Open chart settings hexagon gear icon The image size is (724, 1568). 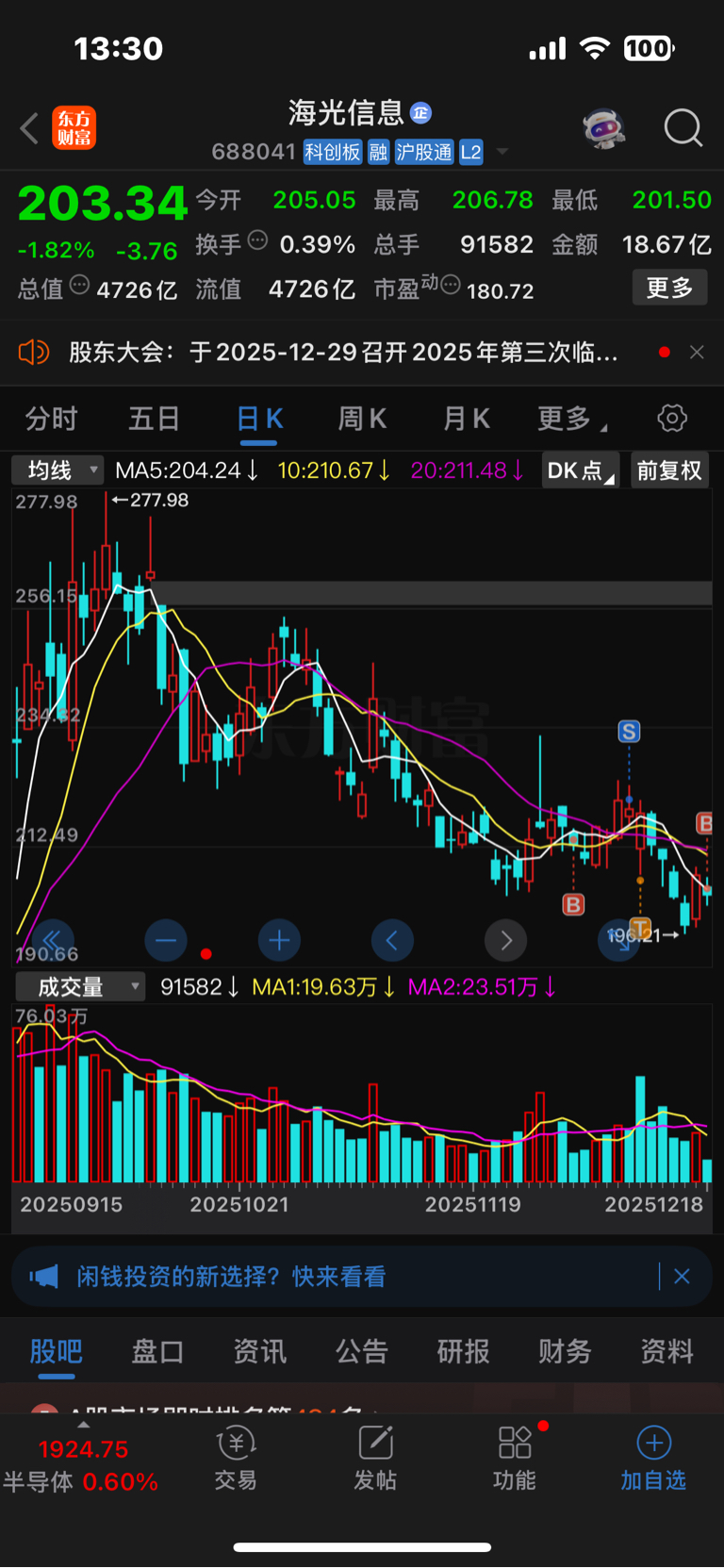click(x=672, y=418)
